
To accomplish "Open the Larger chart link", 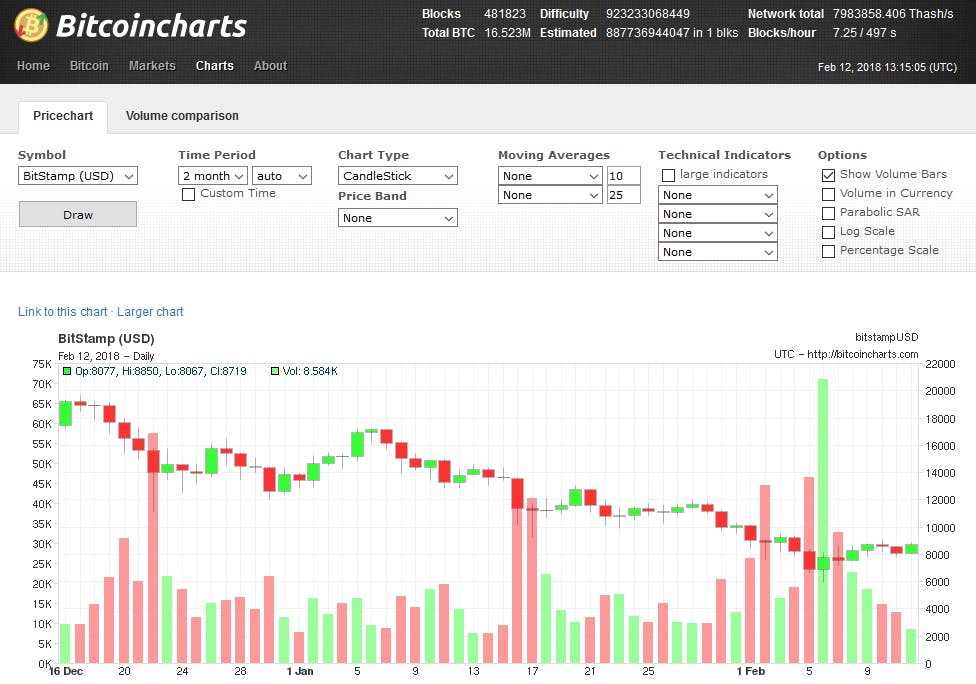I will click(x=150, y=312).
